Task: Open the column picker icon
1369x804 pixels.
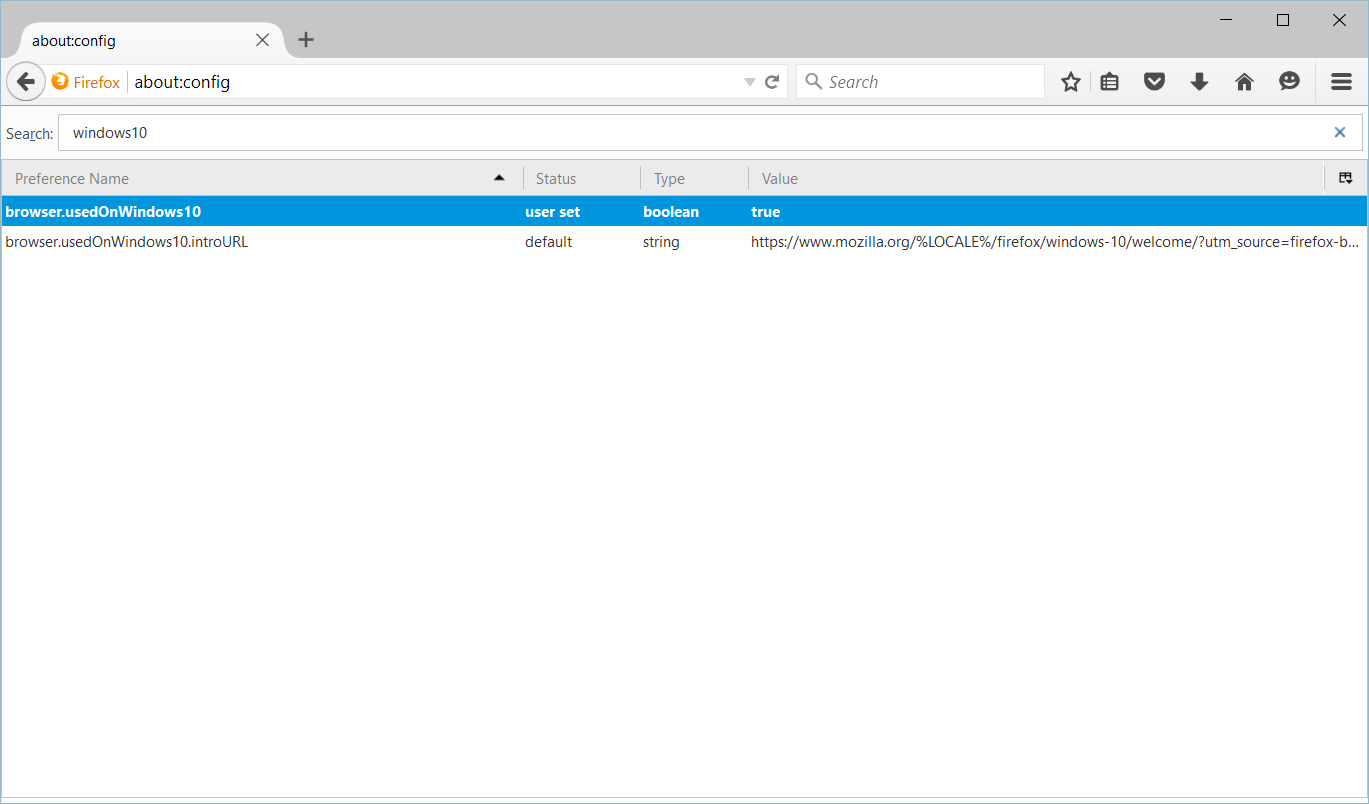Action: pos(1346,178)
